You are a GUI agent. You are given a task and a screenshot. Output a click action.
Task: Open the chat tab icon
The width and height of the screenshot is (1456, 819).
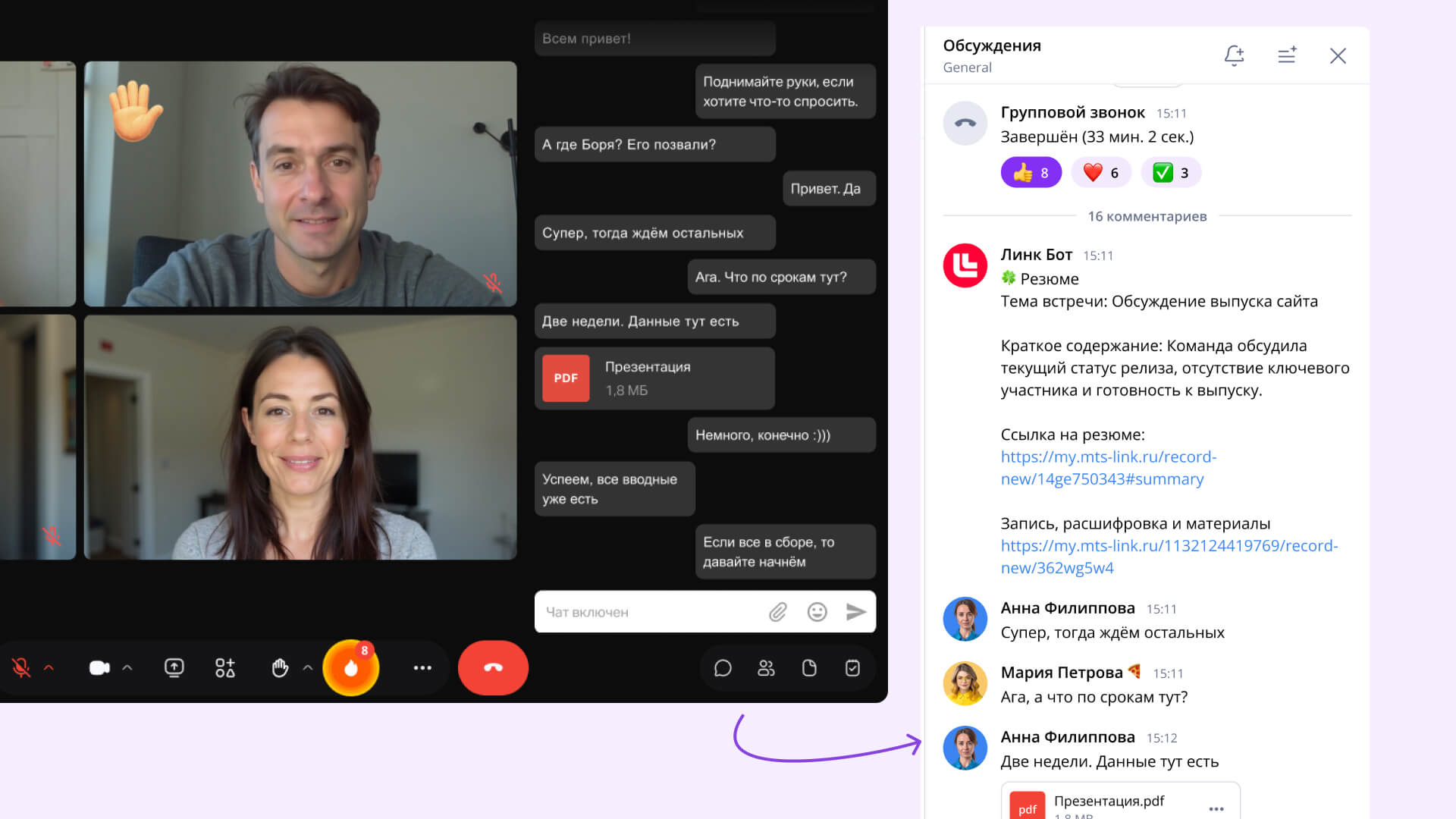pyautogui.click(x=723, y=668)
